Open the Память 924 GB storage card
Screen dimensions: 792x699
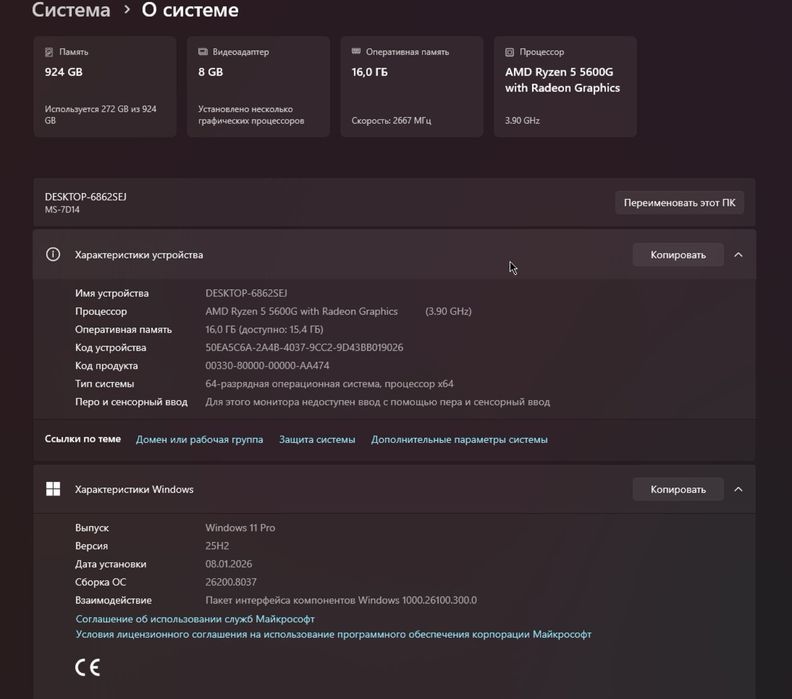(x=105, y=87)
